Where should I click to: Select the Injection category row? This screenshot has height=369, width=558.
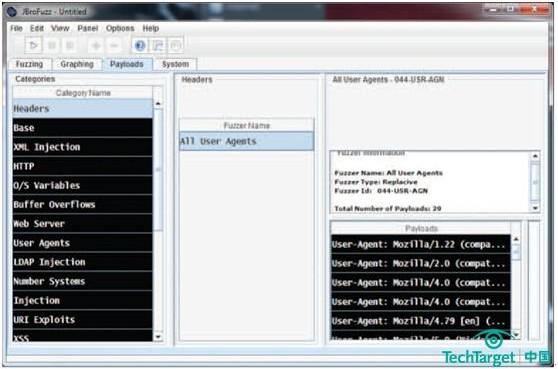tap(83, 301)
